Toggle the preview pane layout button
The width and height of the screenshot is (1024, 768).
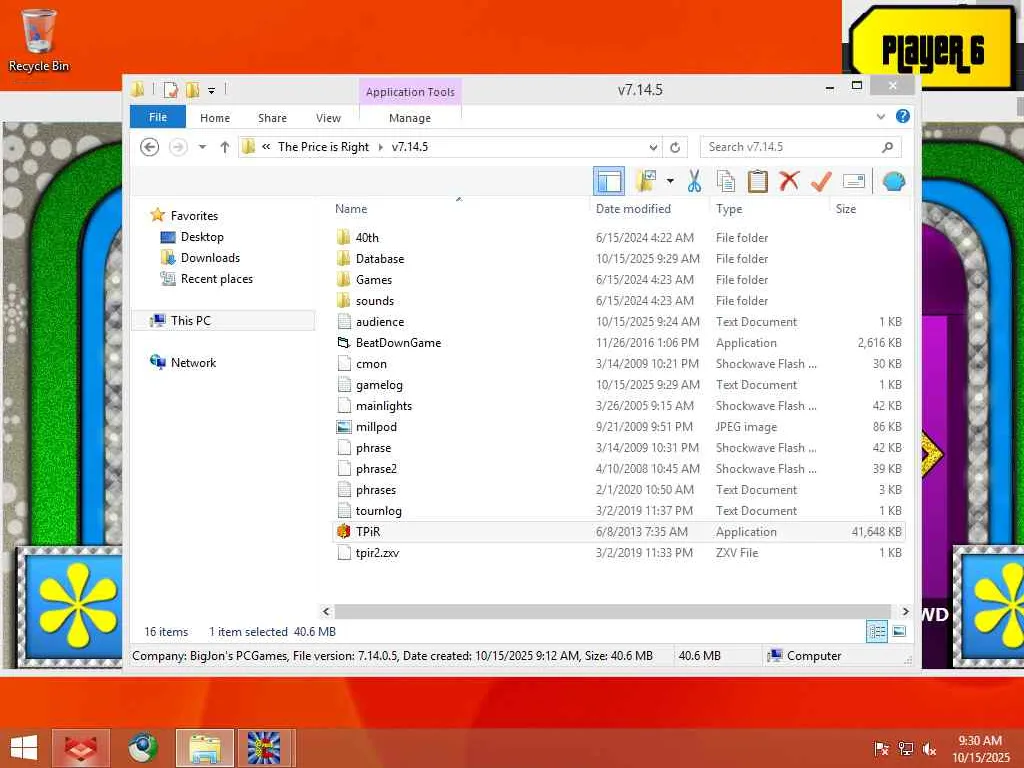tap(609, 181)
